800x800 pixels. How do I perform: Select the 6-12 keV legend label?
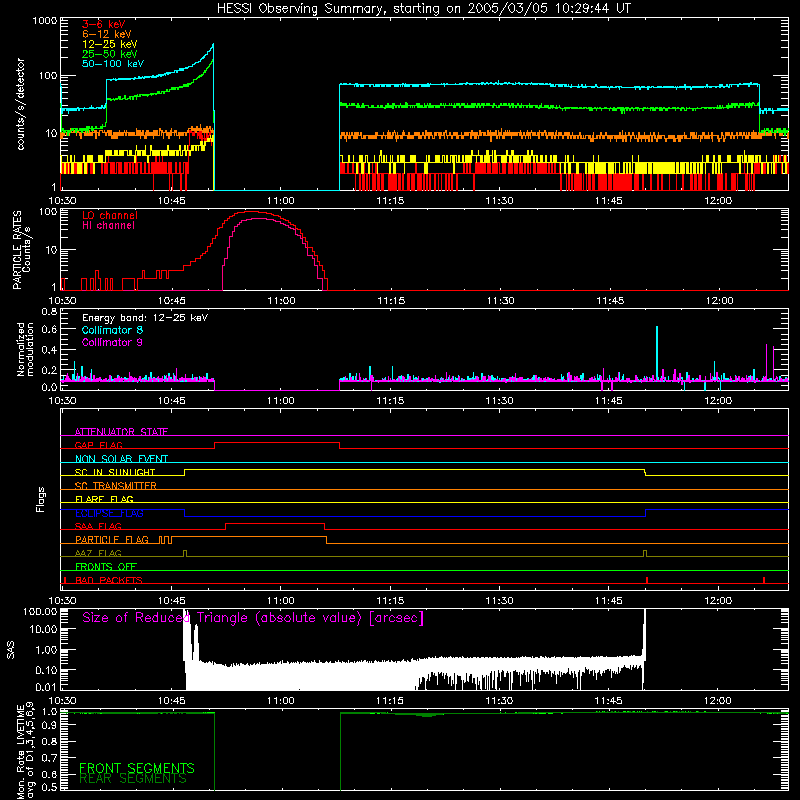(x=106, y=34)
